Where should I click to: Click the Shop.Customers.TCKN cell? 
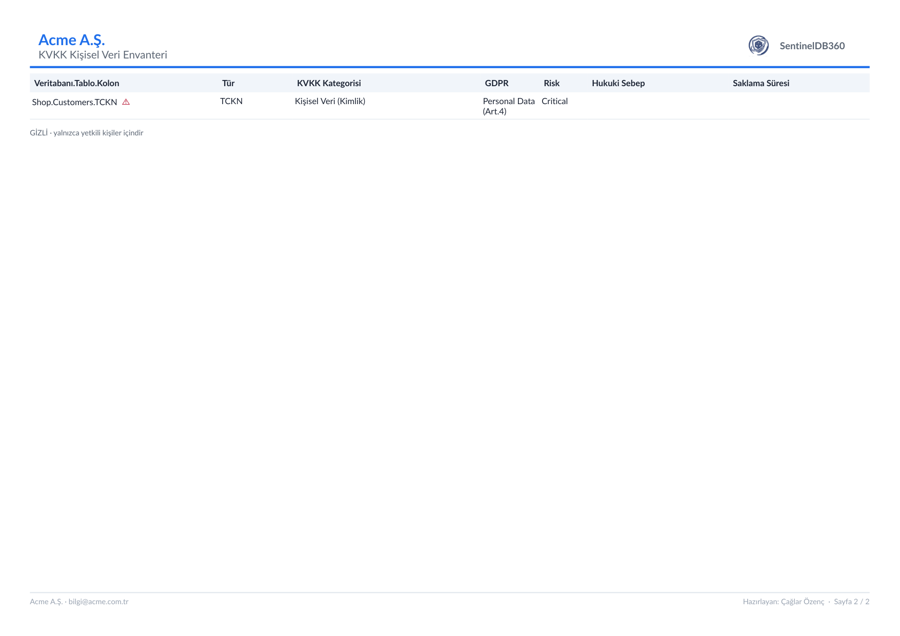pos(75,102)
